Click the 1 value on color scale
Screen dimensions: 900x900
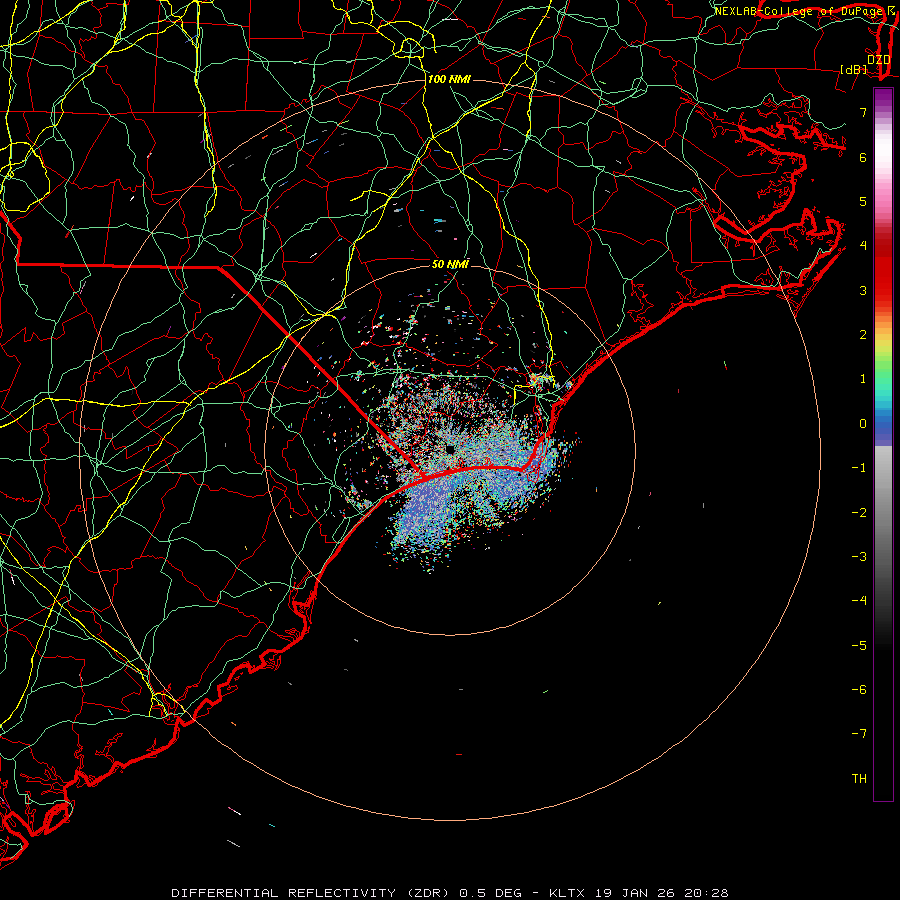pos(863,379)
